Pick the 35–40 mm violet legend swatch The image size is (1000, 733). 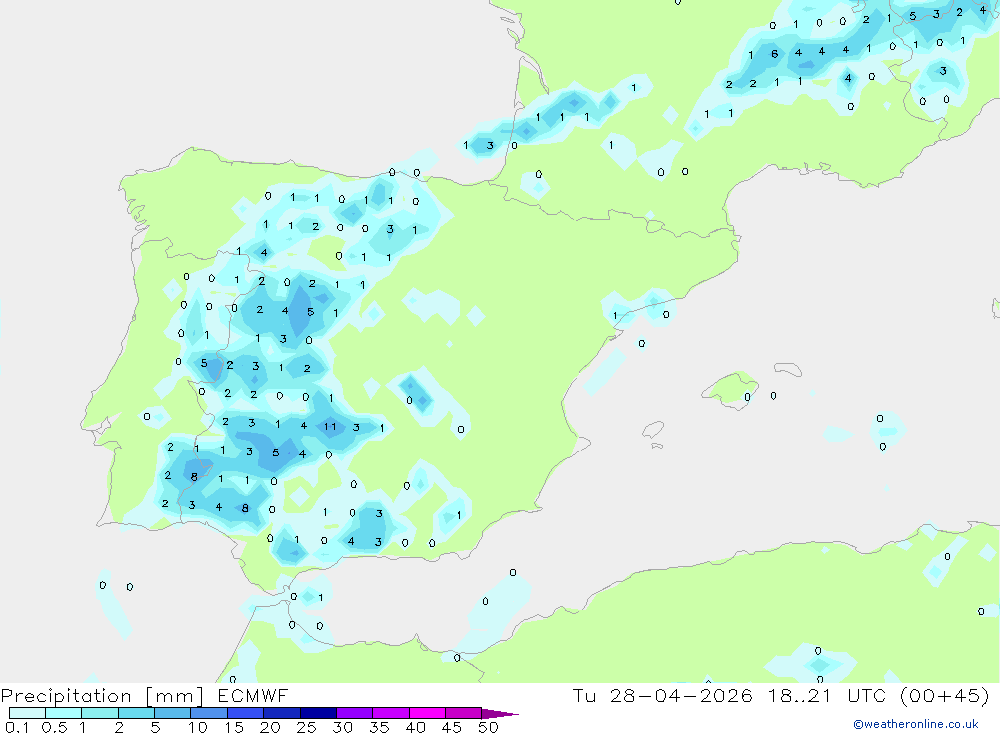391,713
